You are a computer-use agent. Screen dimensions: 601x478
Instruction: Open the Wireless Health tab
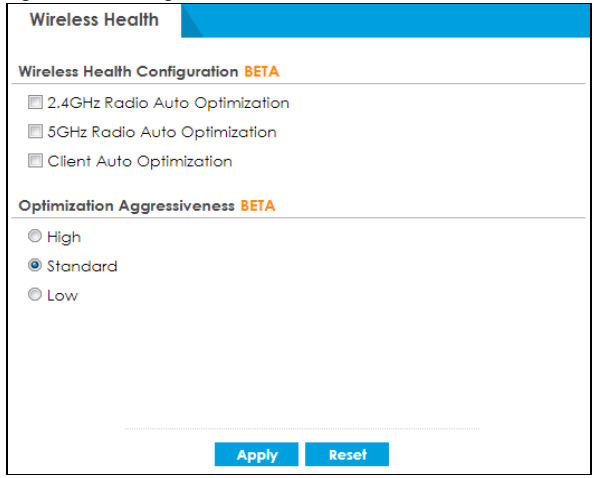click(92, 20)
